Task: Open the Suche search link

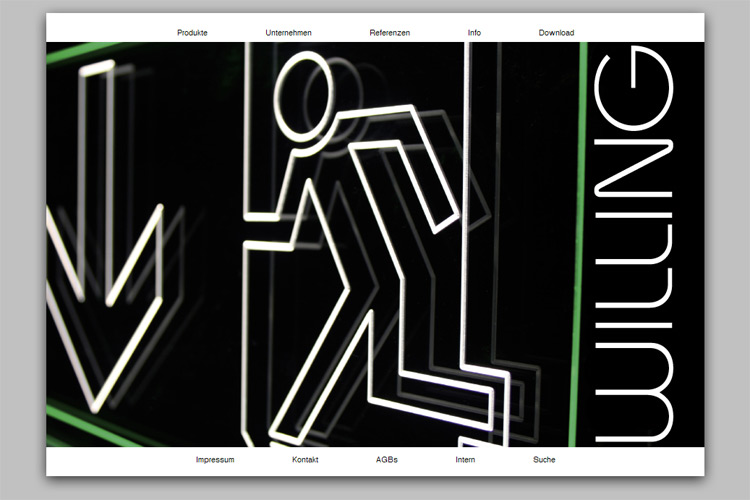Action: (544, 459)
